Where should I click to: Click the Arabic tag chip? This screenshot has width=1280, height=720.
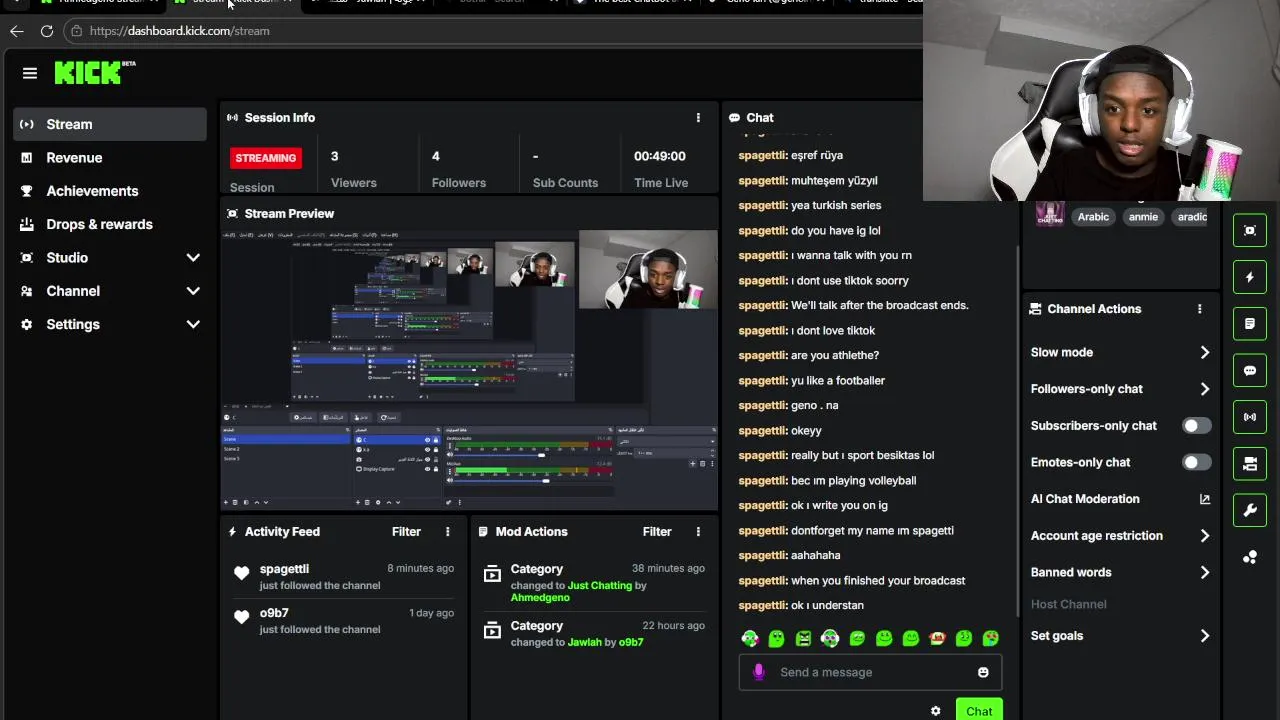click(1093, 217)
